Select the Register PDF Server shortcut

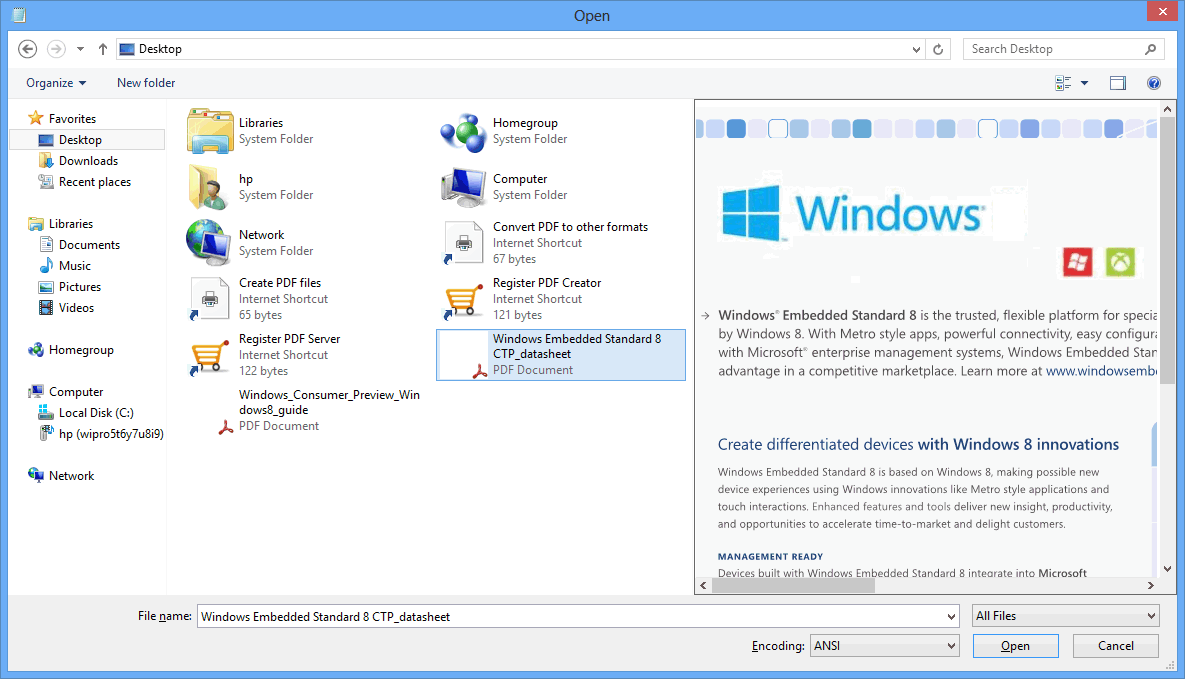coord(291,339)
